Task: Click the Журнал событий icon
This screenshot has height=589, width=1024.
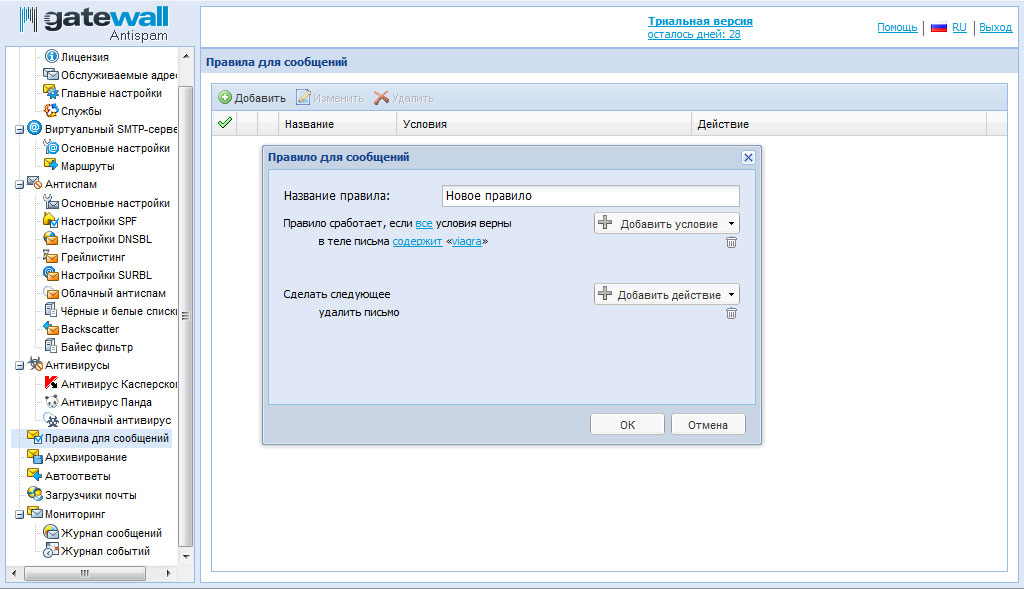Action: 51,550
